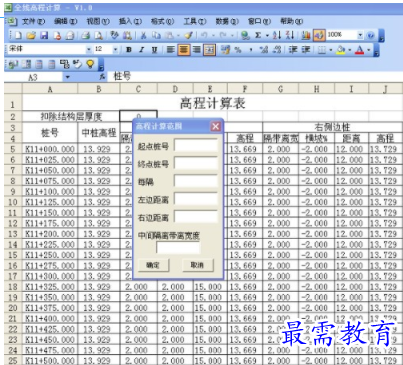
Task: Click the Save icon in toolbar
Action: point(44,35)
